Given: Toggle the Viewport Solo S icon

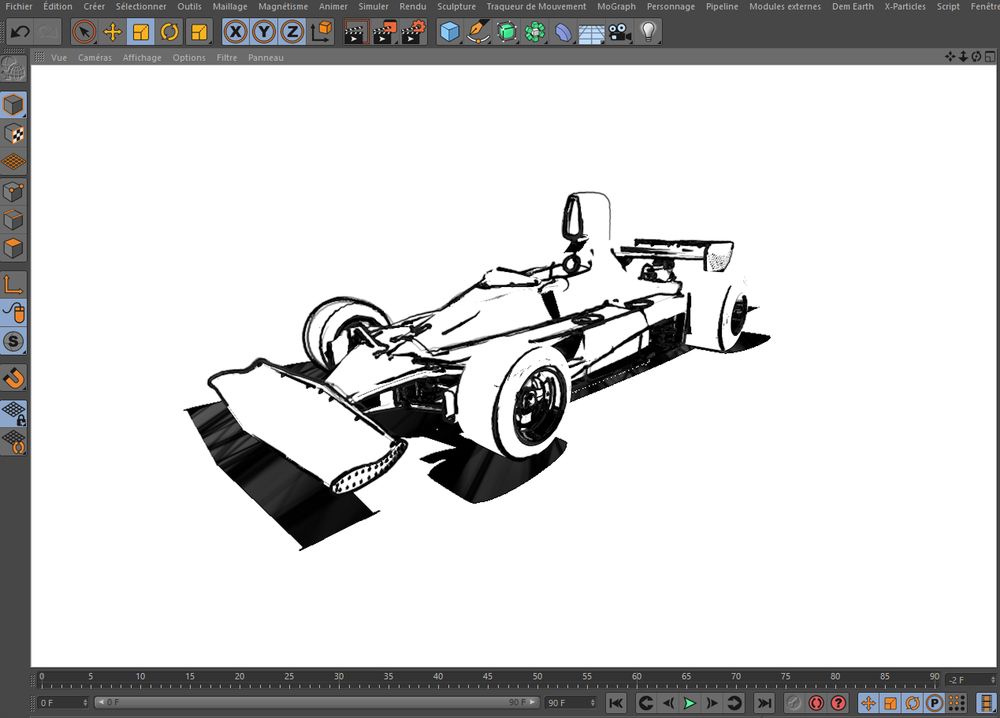Looking at the screenshot, I should pos(13,342).
